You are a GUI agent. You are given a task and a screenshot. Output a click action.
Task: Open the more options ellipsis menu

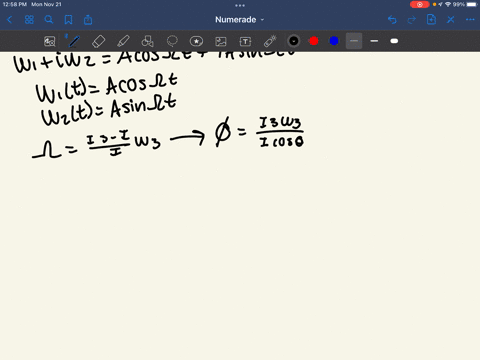470,20
